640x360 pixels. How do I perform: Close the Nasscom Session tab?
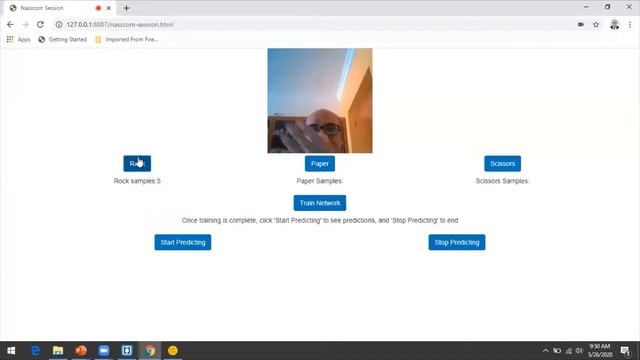[109, 8]
